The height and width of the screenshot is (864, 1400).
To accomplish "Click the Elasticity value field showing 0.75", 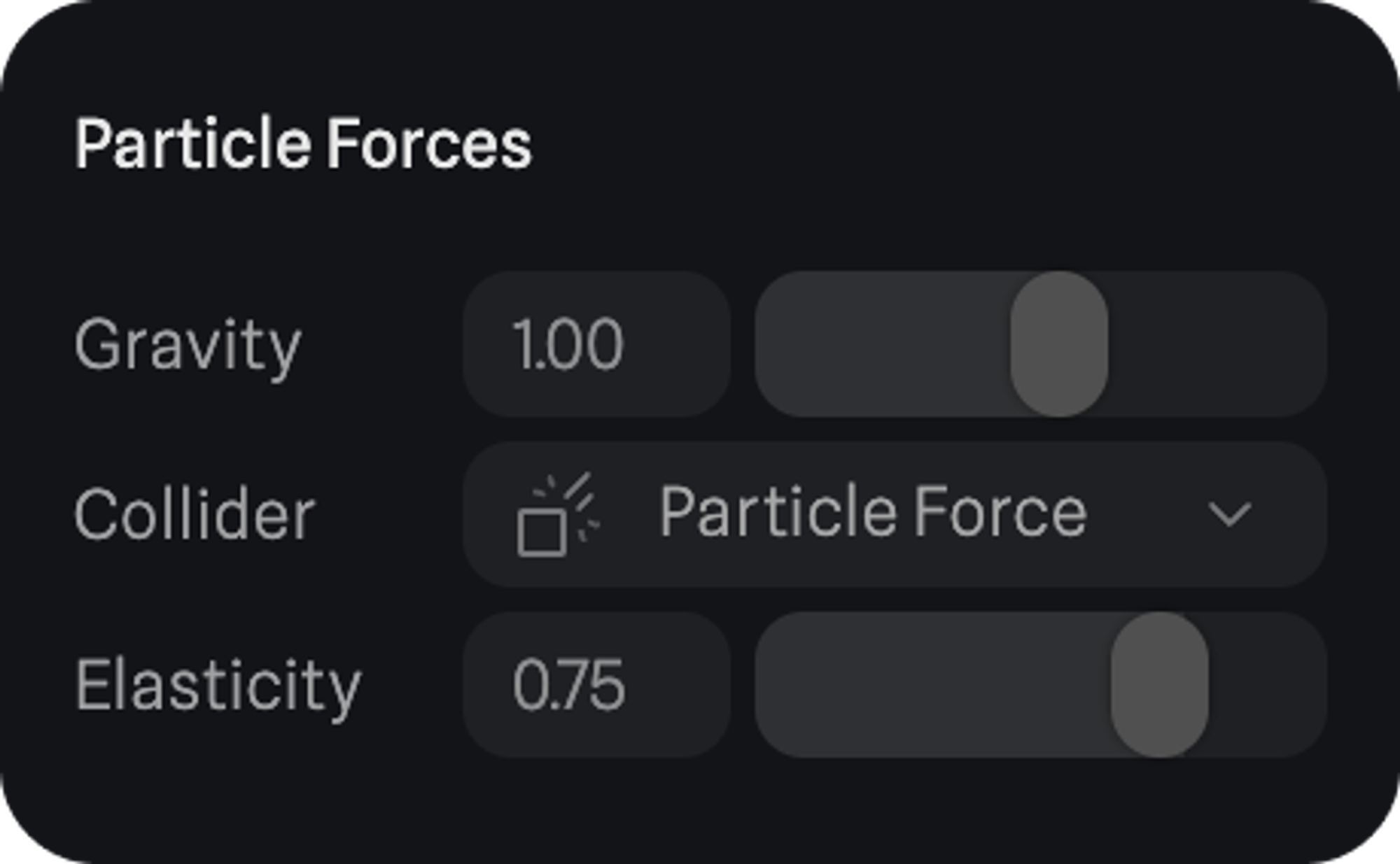I will click(x=596, y=685).
